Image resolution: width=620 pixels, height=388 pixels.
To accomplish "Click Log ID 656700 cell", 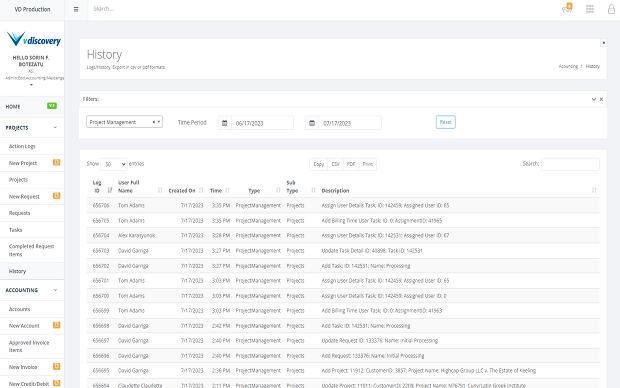I will point(101,296).
